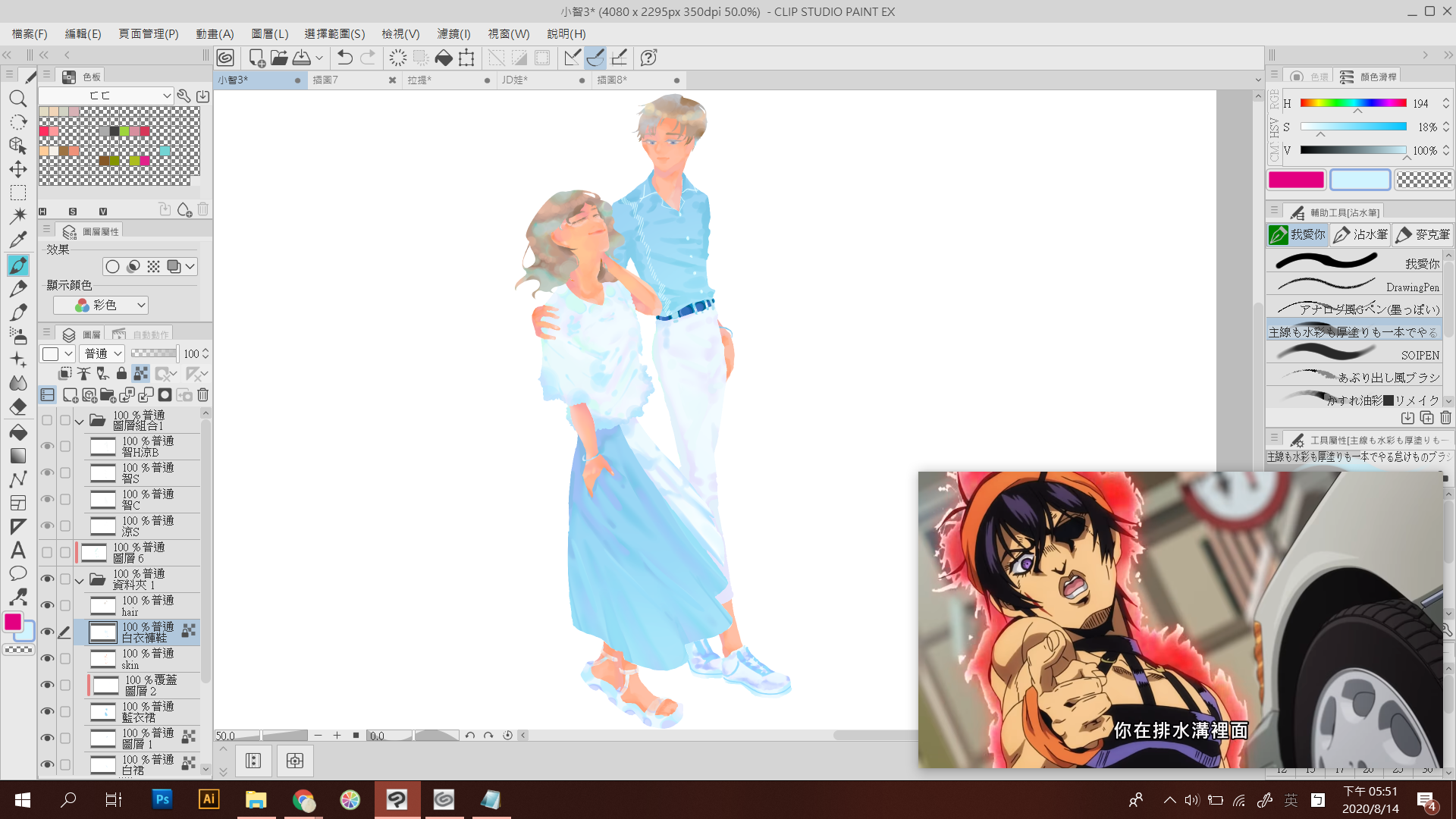This screenshot has height=819, width=1456.
Task: Select the Text tool
Action: (18, 550)
